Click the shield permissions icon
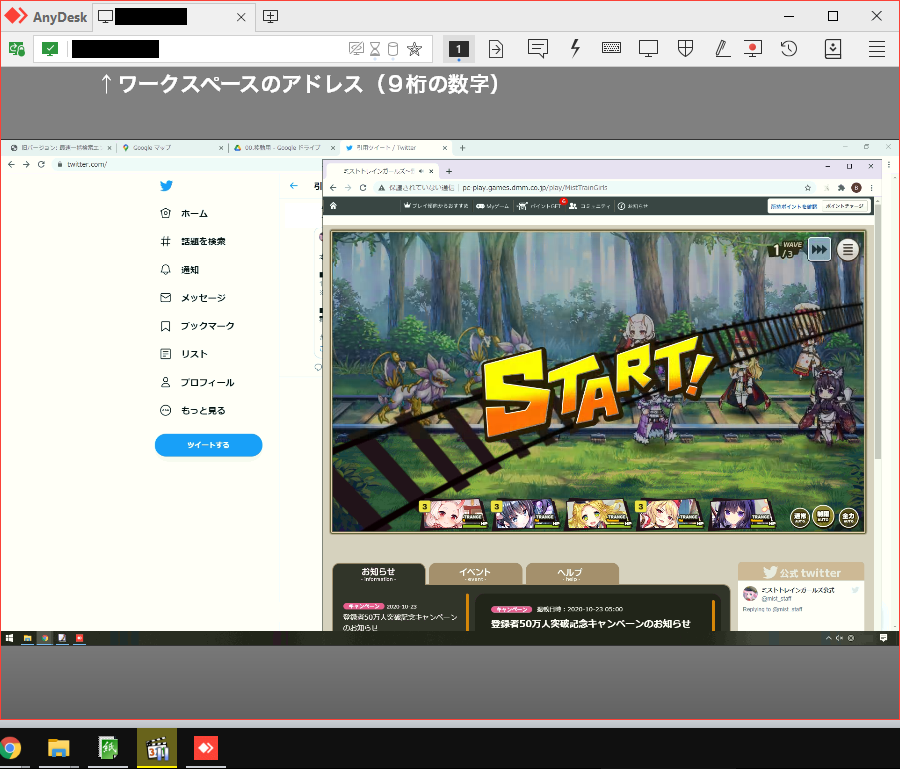Image resolution: width=900 pixels, height=769 pixels. click(x=686, y=48)
